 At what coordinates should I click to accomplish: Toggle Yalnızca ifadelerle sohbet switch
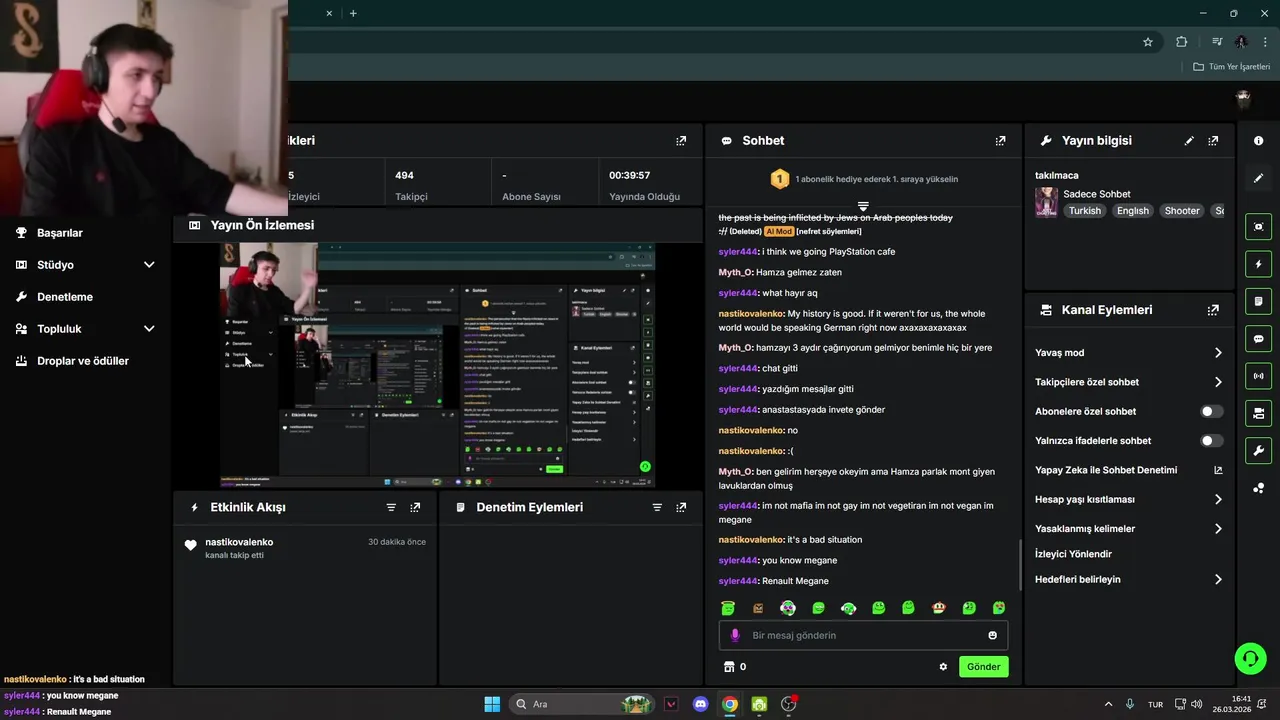click(x=1211, y=441)
